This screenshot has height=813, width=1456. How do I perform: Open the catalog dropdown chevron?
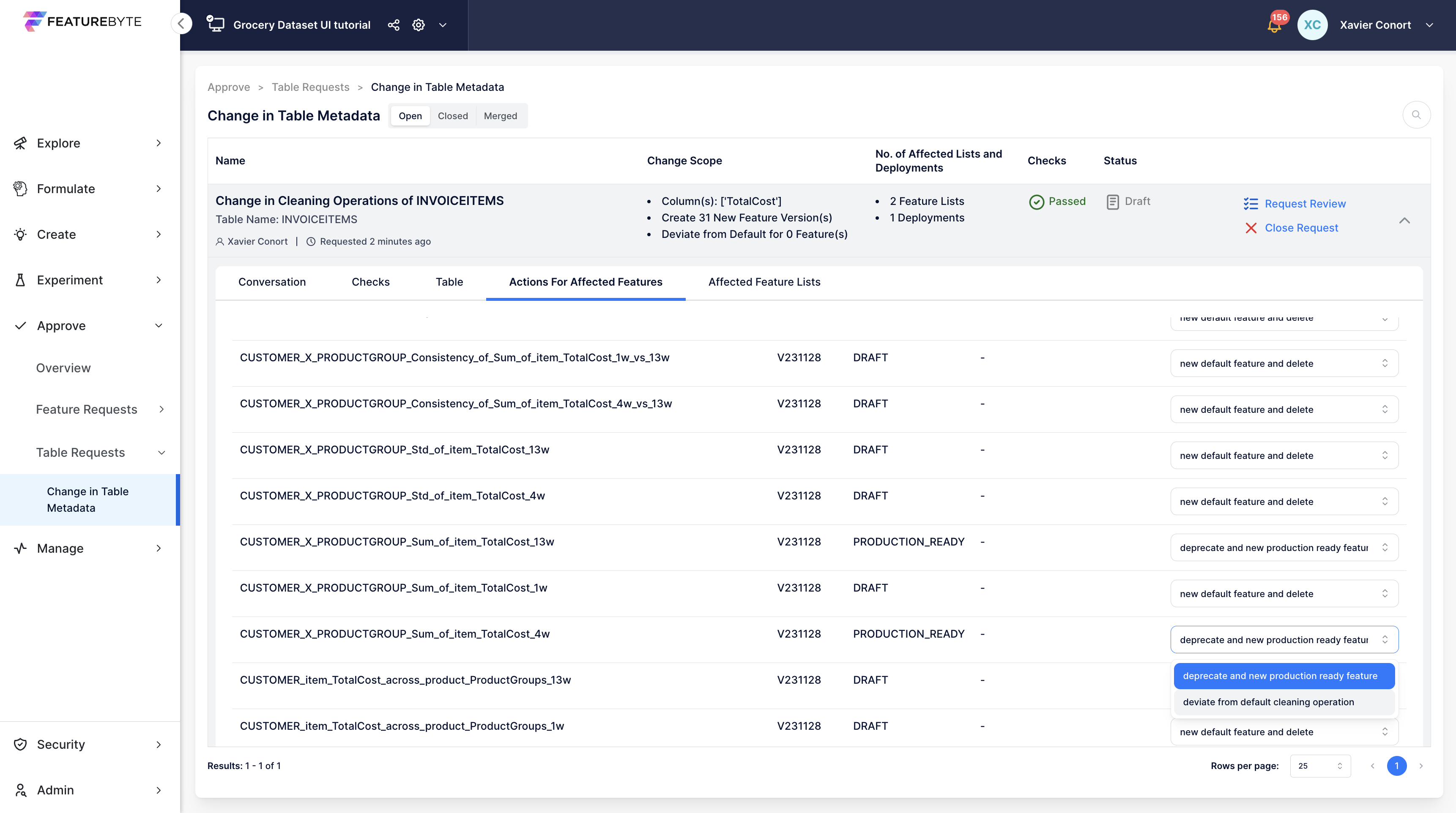tap(443, 25)
